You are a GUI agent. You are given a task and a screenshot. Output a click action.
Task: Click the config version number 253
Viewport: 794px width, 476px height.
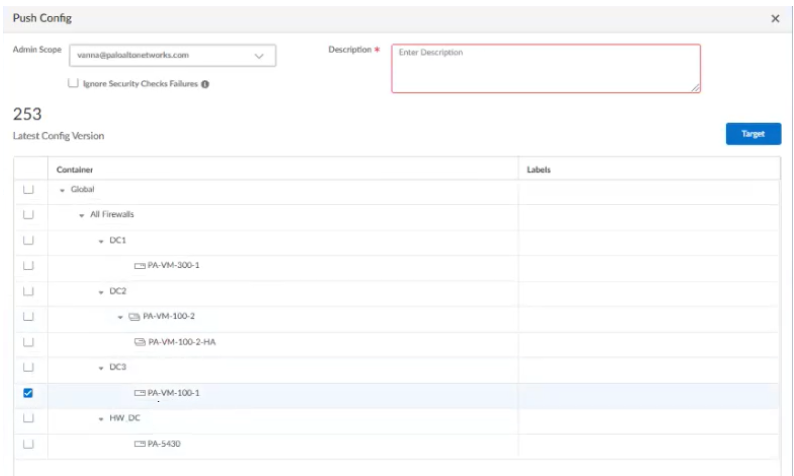pos(27,114)
